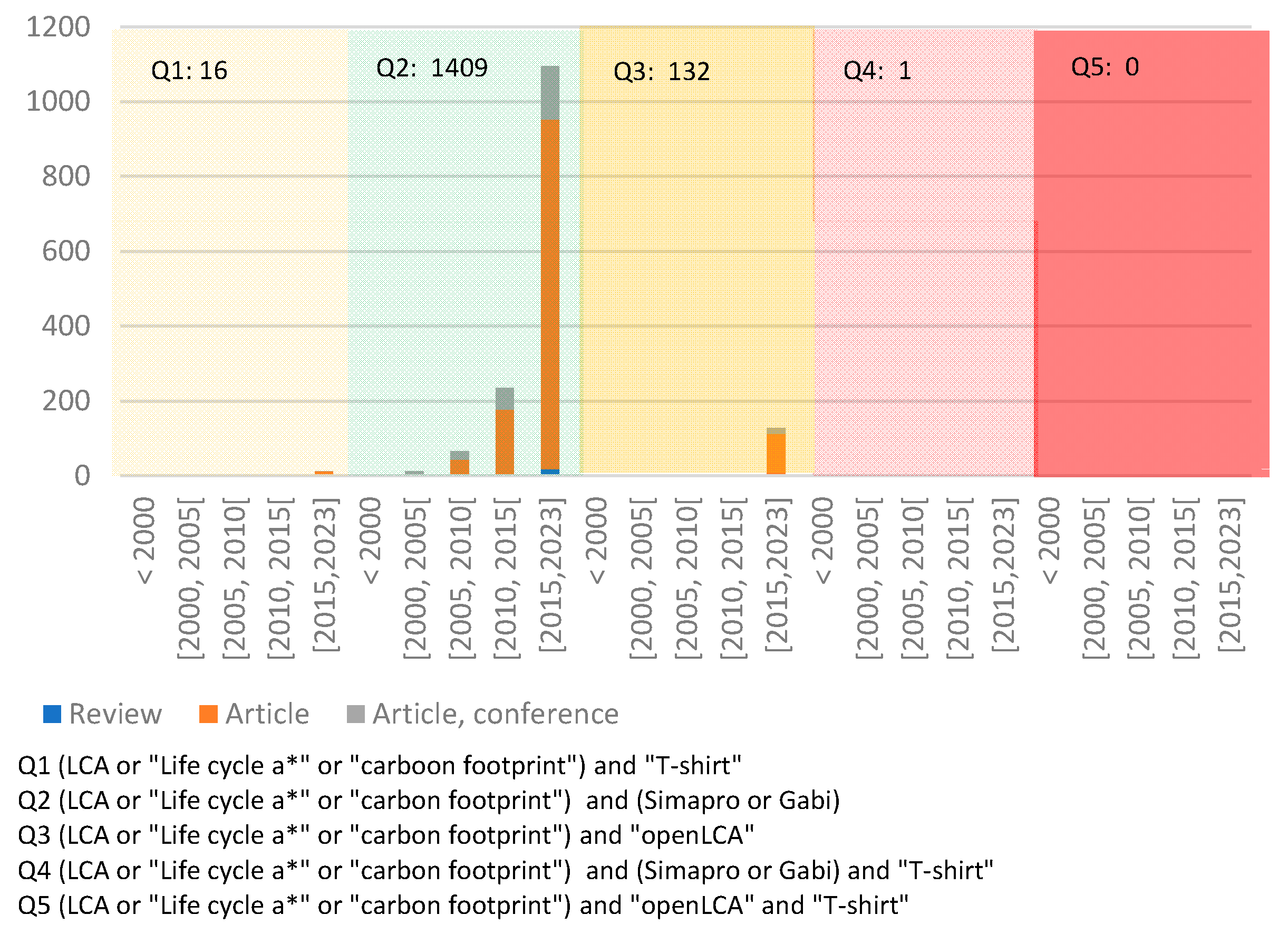Viewport: 1288px width, 934px height.
Task: Click the tallest orange Article bar segment
Action: click(x=550, y=295)
